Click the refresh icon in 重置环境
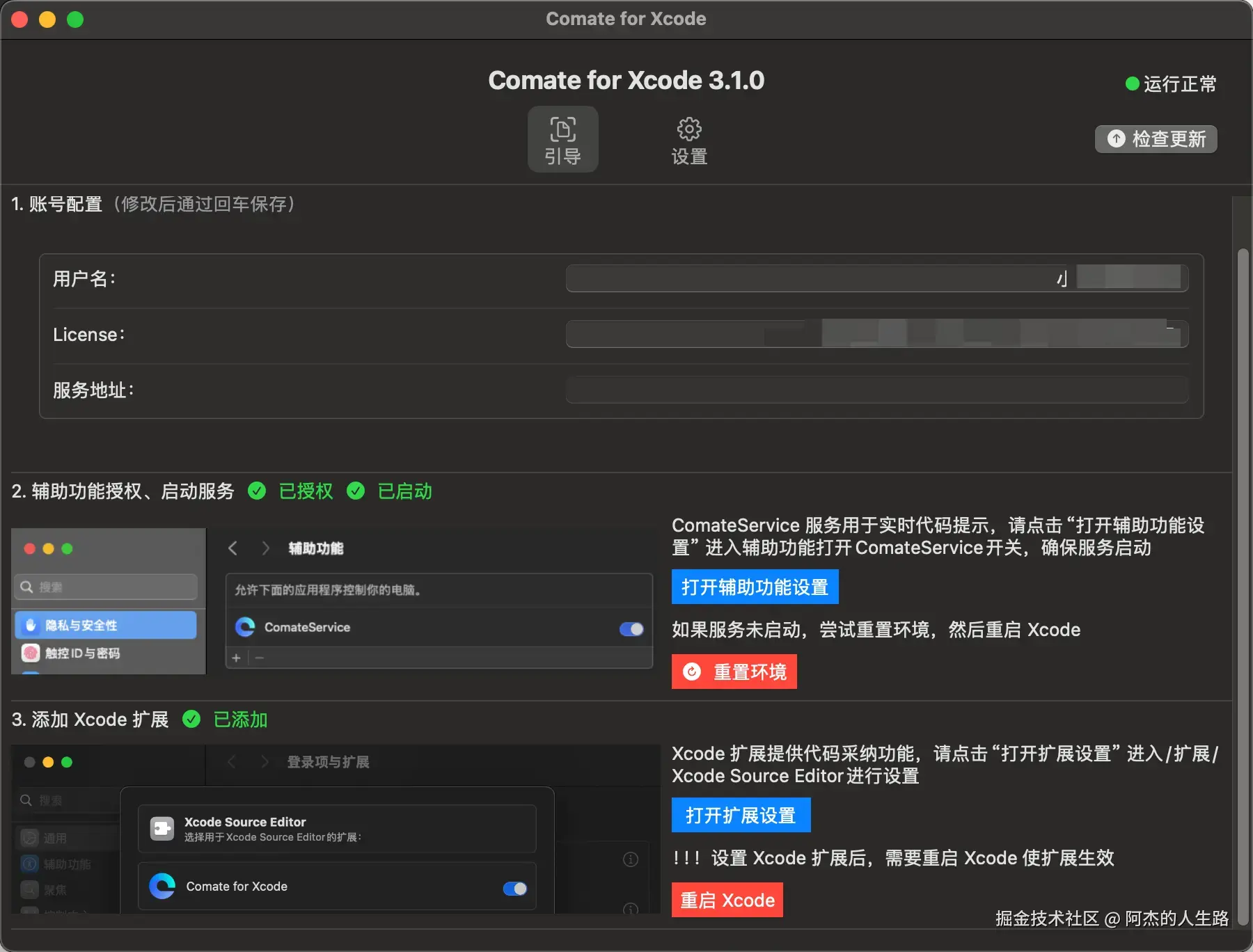 tap(692, 672)
